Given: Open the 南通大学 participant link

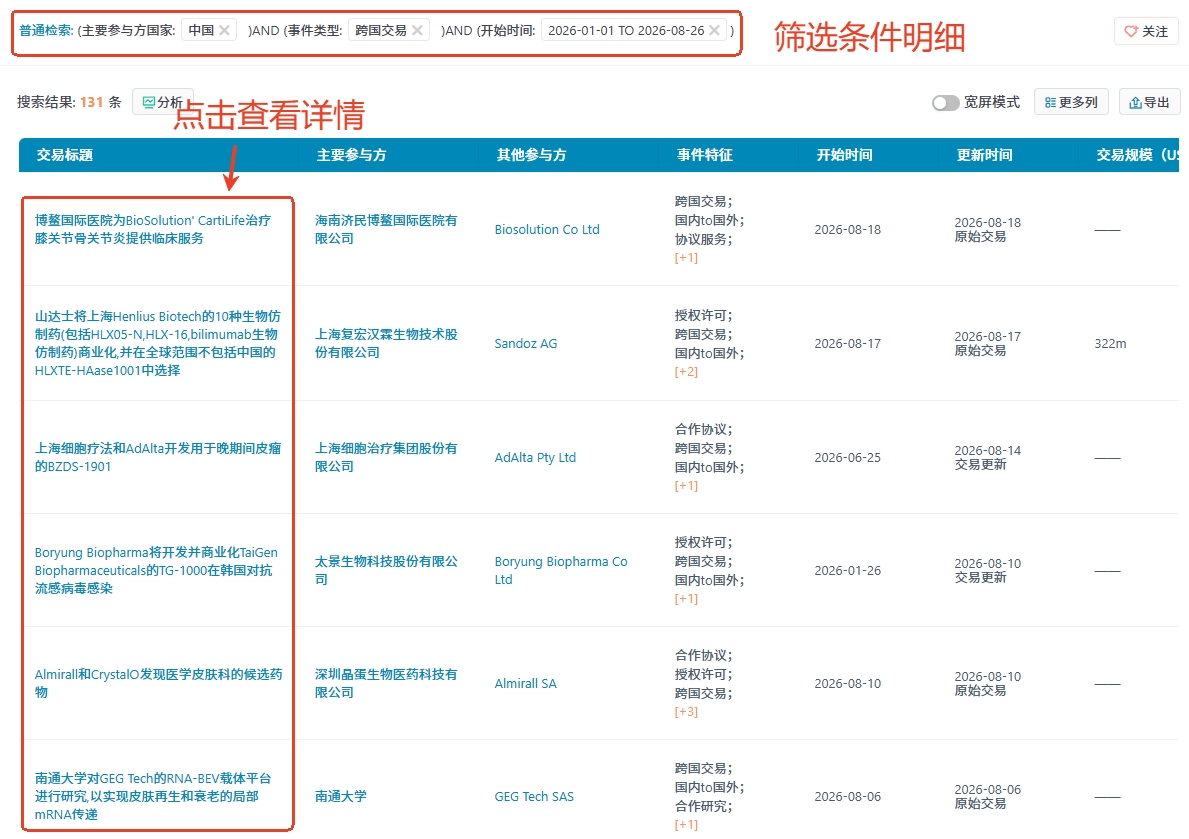Looking at the screenshot, I should [x=340, y=797].
